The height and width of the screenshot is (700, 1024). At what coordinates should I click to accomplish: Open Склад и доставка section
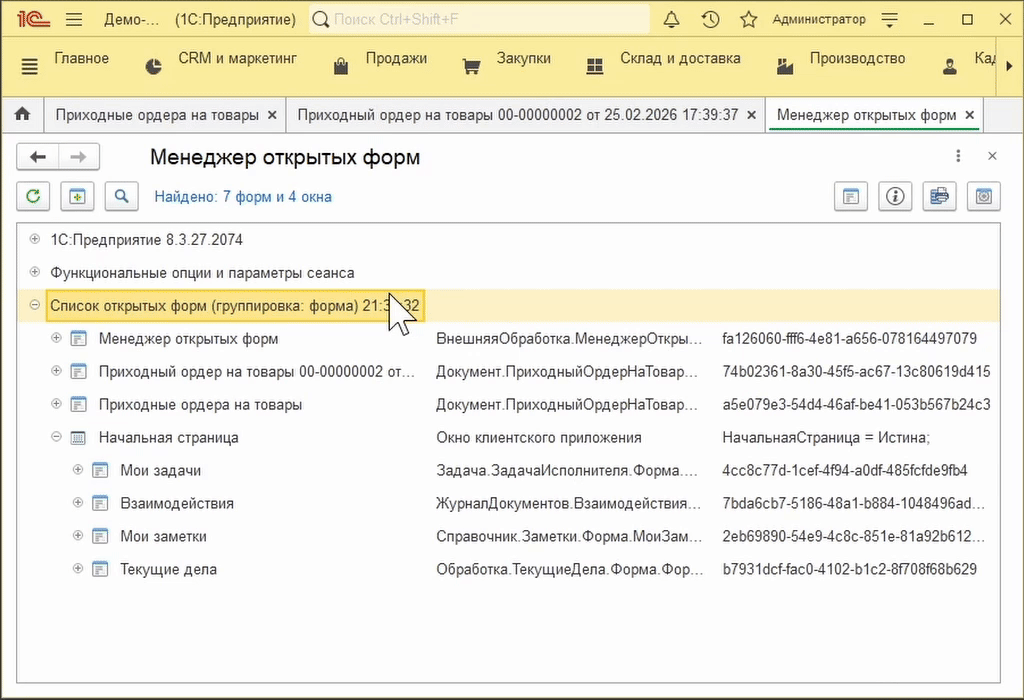click(x=680, y=58)
